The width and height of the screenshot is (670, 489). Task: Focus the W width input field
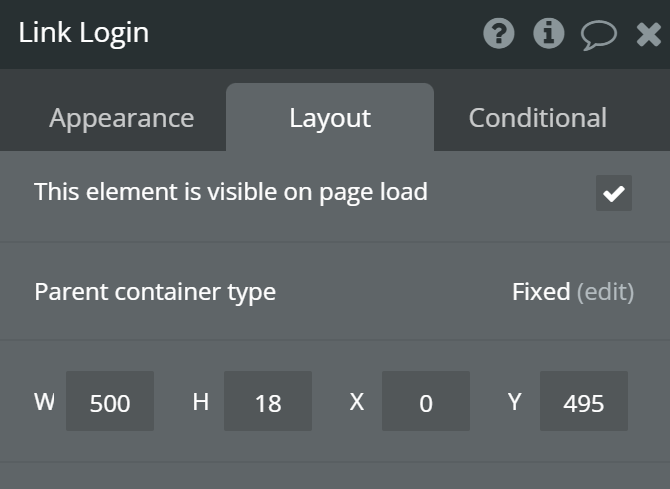110,402
